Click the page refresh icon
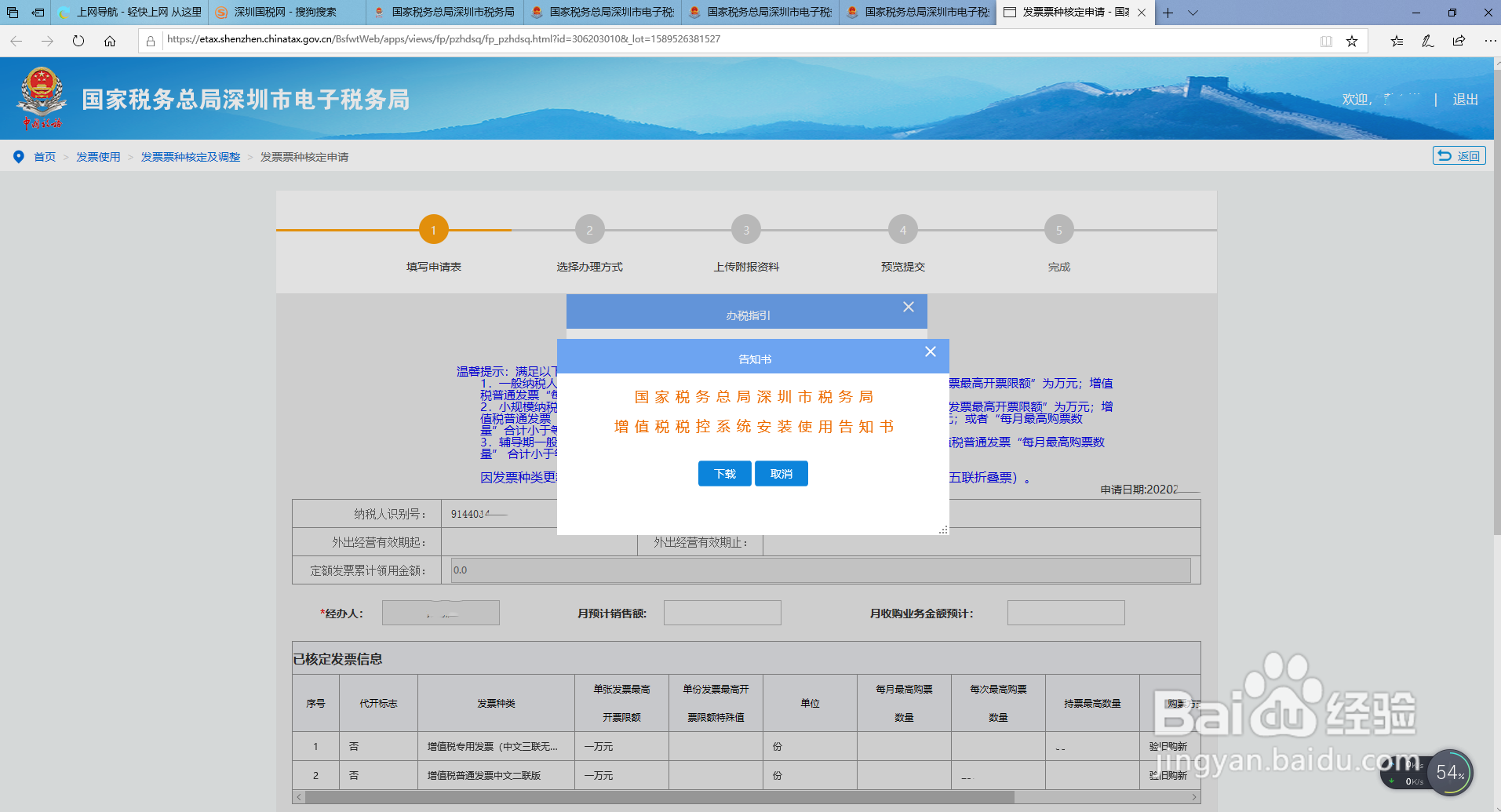Viewport: 1501px width, 812px height. pyautogui.click(x=78, y=40)
